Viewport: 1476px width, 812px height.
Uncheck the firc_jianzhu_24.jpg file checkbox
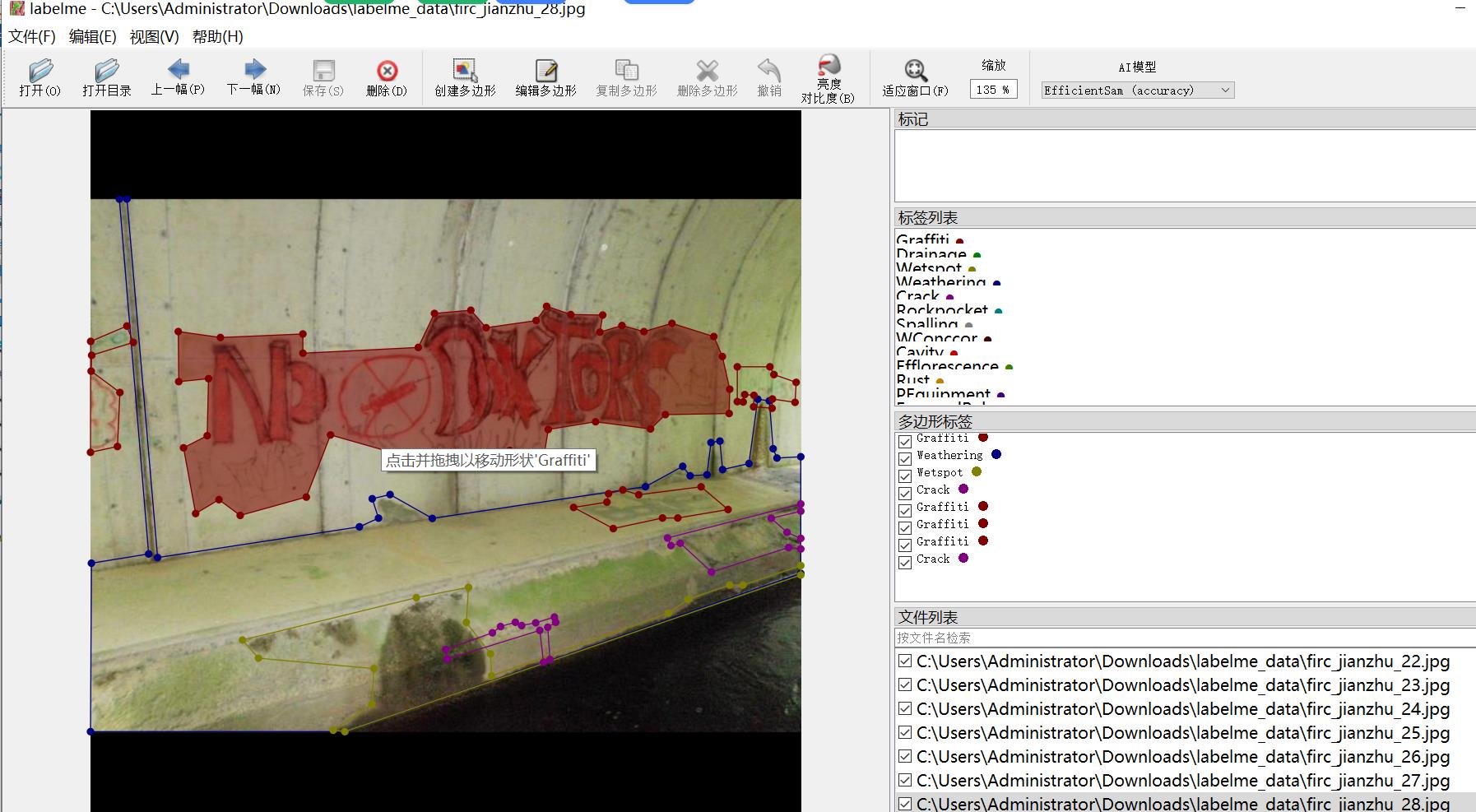pyautogui.click(x=905, y=708)
